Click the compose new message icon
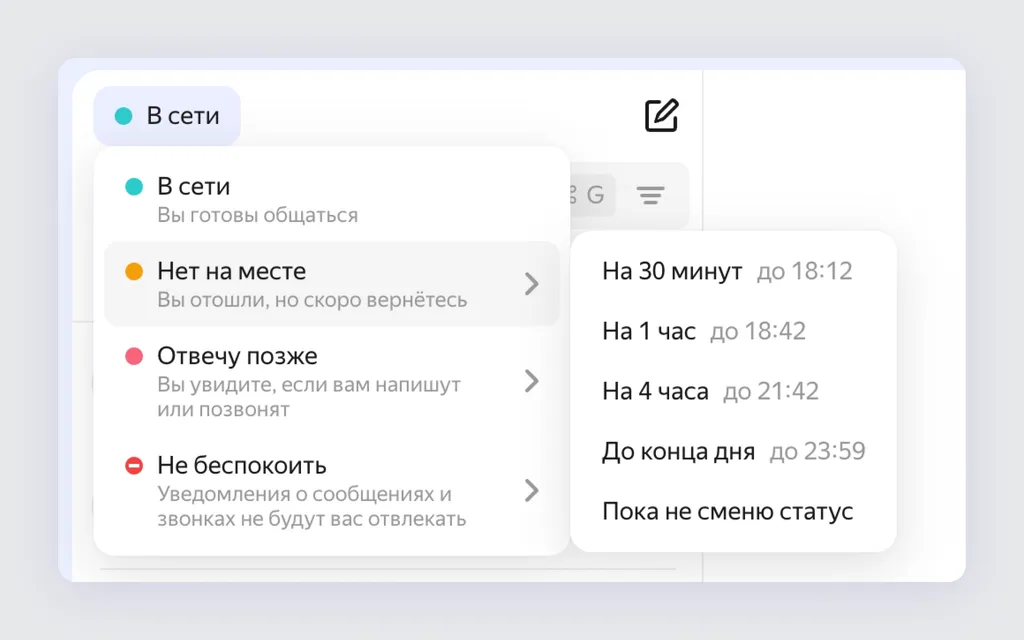 coord(662,116)
